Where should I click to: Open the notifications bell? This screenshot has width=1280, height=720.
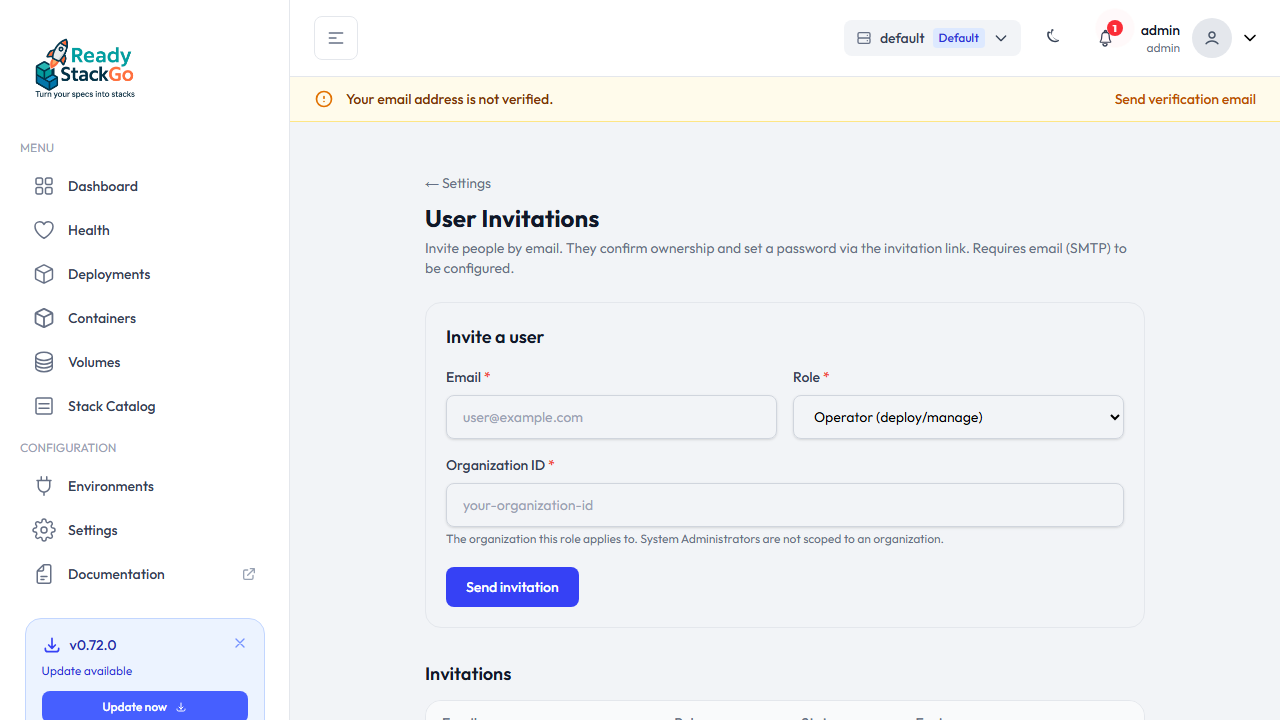pyautogui.click(x=1105, y=39)
